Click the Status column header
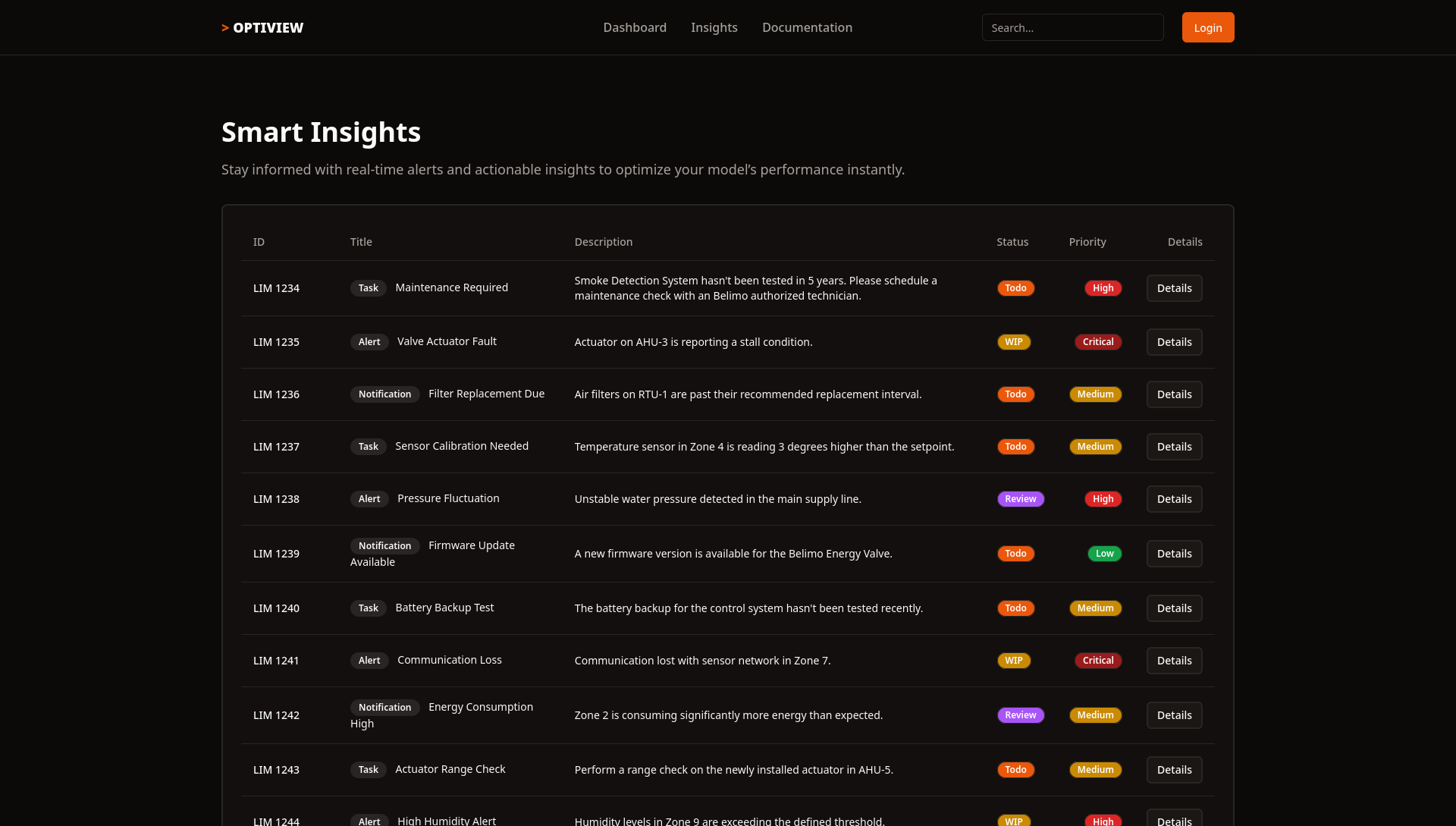This screenshot has height=826, width=1456. [x=1012, y=242]
